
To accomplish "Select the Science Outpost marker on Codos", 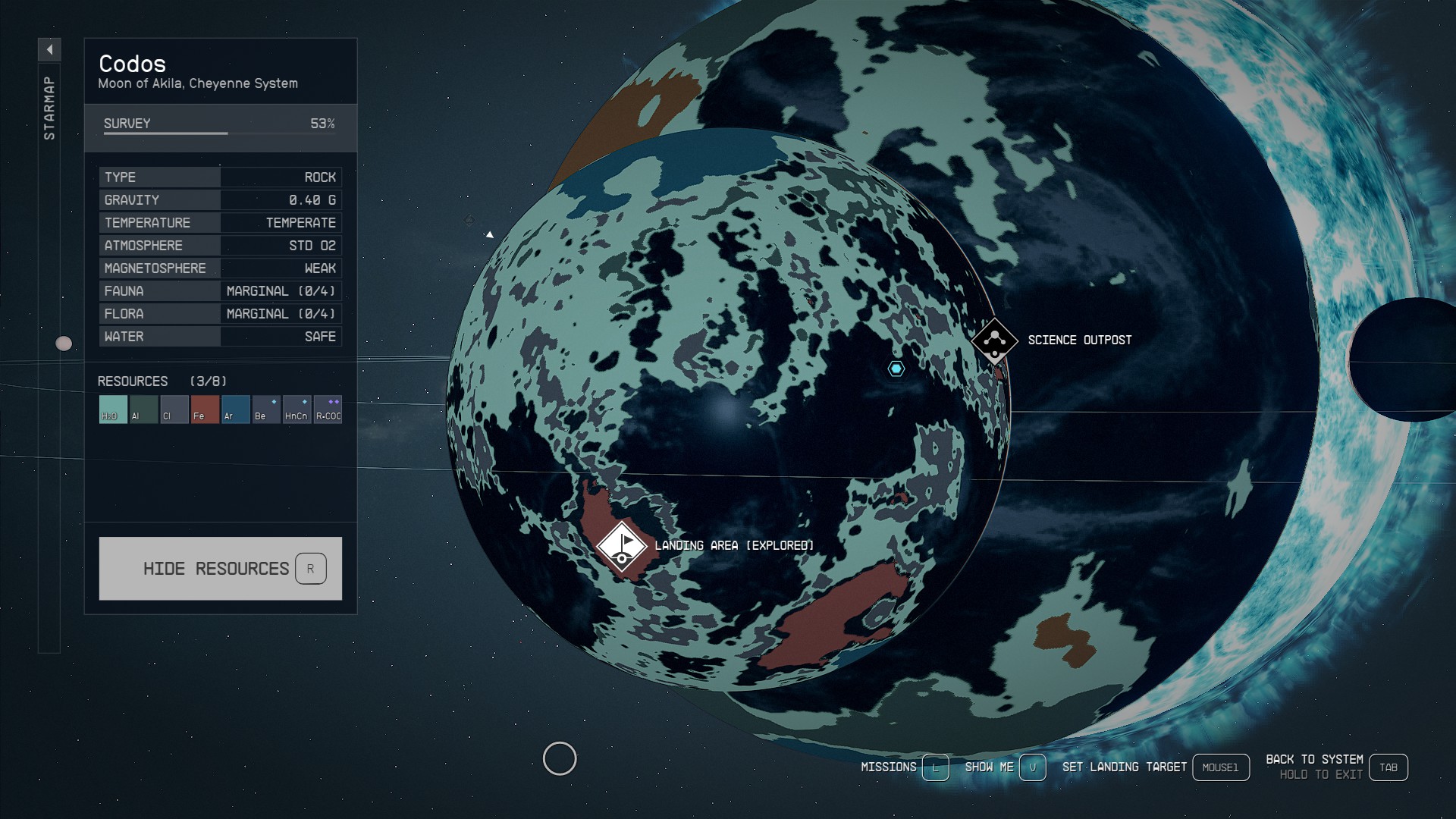I will tap(994, 341).
